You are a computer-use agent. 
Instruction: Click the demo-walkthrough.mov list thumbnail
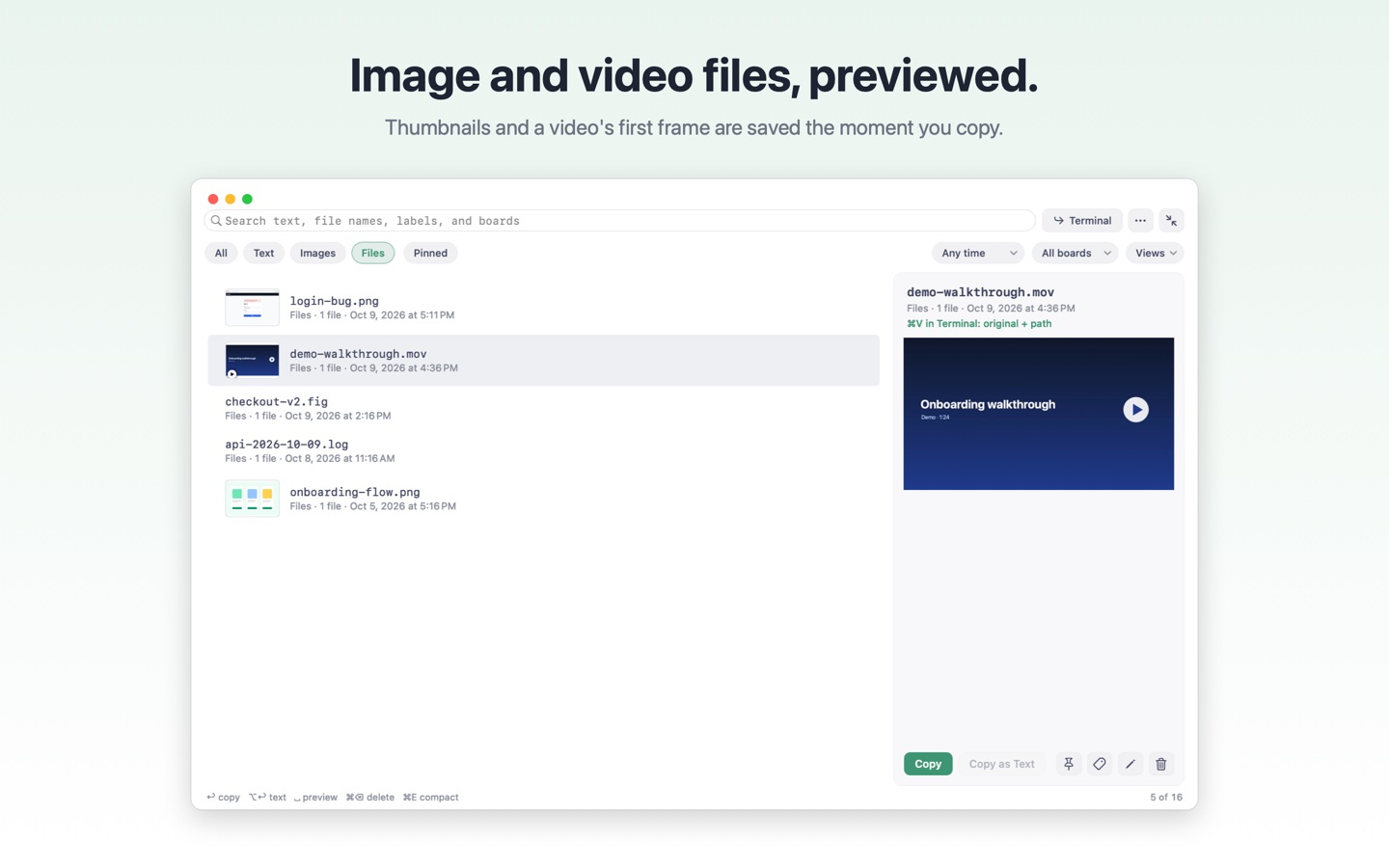point(252,361)
